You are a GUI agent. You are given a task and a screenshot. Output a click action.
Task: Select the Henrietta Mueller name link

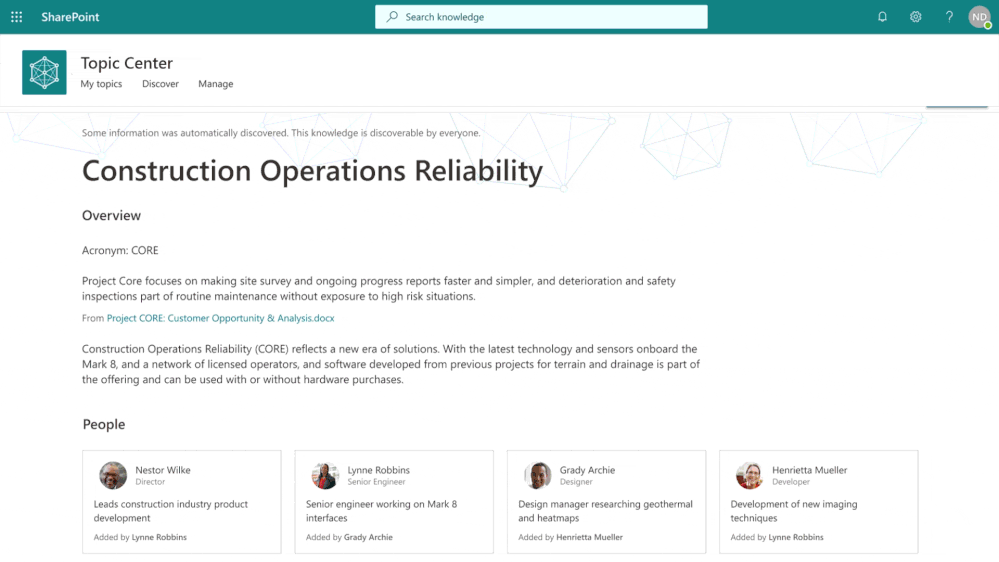click(x=809, y=470)
